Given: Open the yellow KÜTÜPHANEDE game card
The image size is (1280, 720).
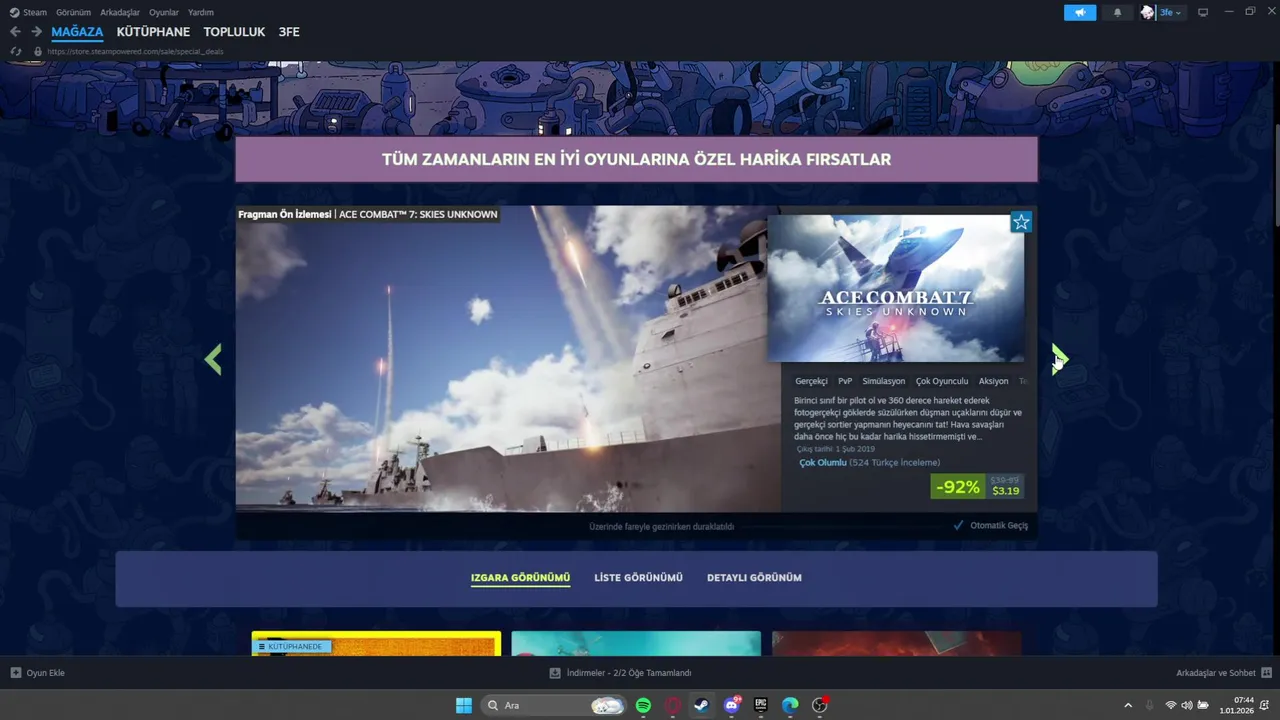Looking at the screenshot, I should point(376,643).
